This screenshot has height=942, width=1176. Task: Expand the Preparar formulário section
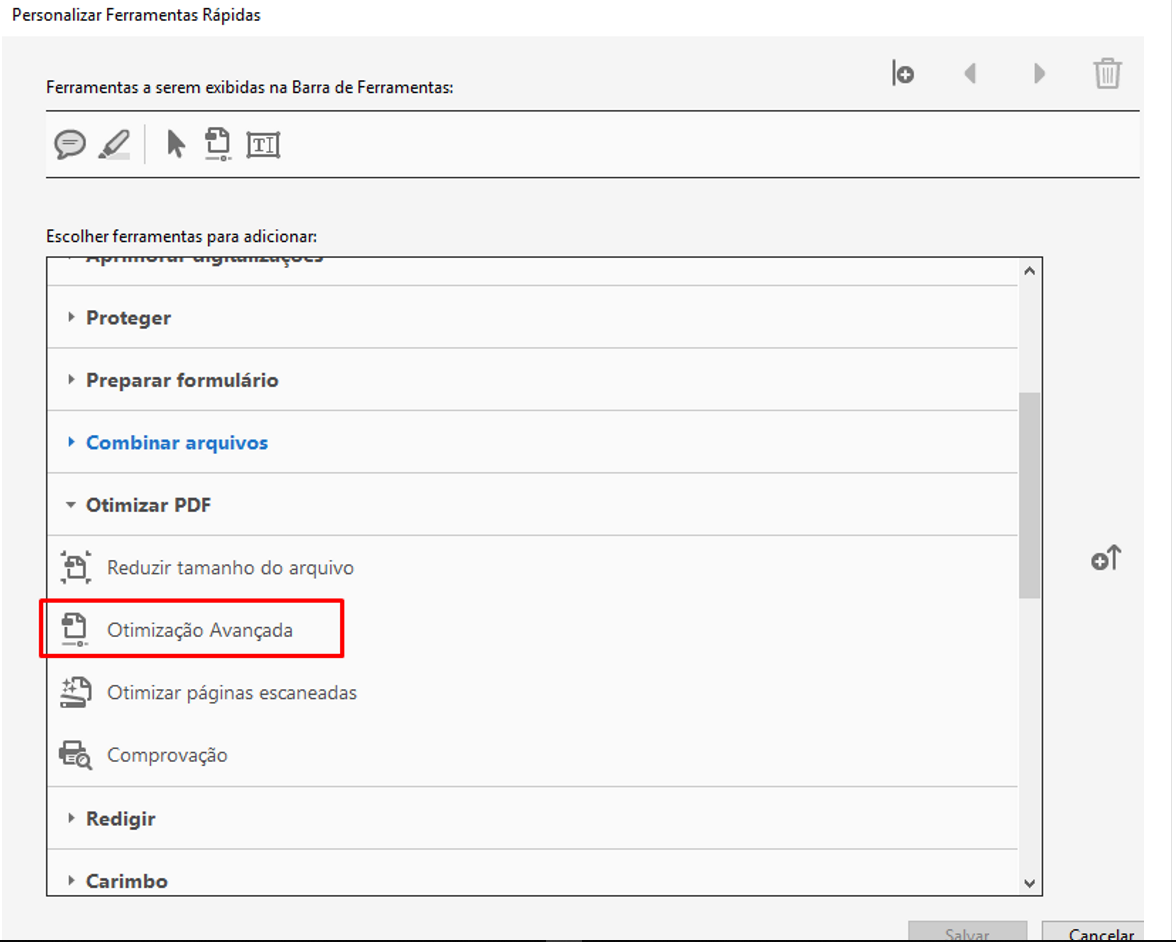point(182,381)
